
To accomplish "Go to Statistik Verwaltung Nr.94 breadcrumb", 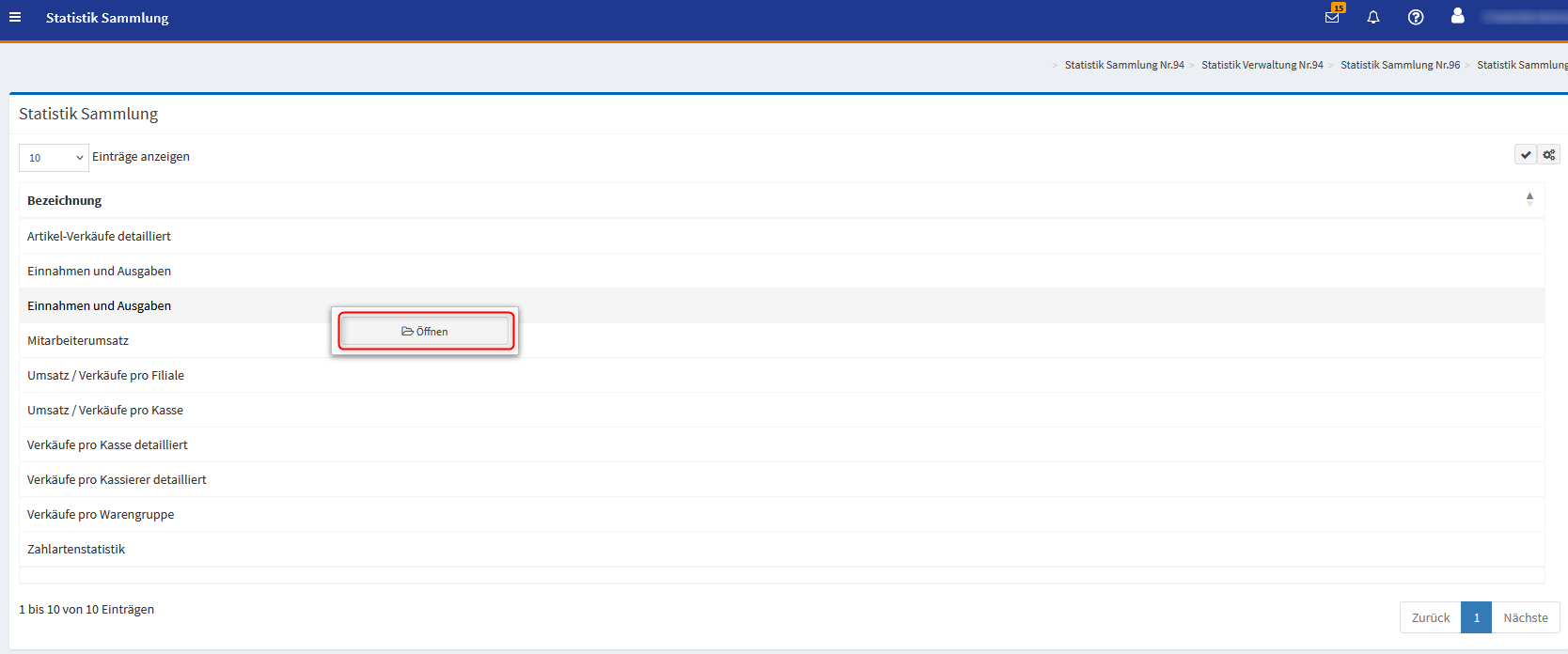I will click(x=1262, y=65).
